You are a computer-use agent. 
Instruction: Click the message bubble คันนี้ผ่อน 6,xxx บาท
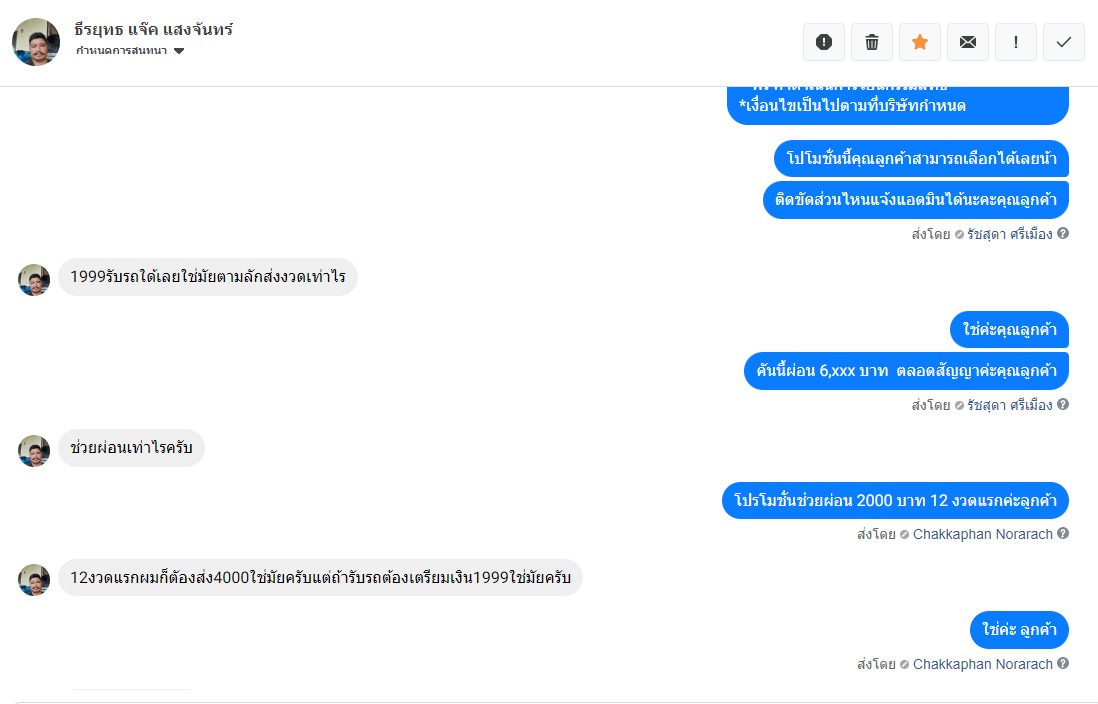[906, 371]
